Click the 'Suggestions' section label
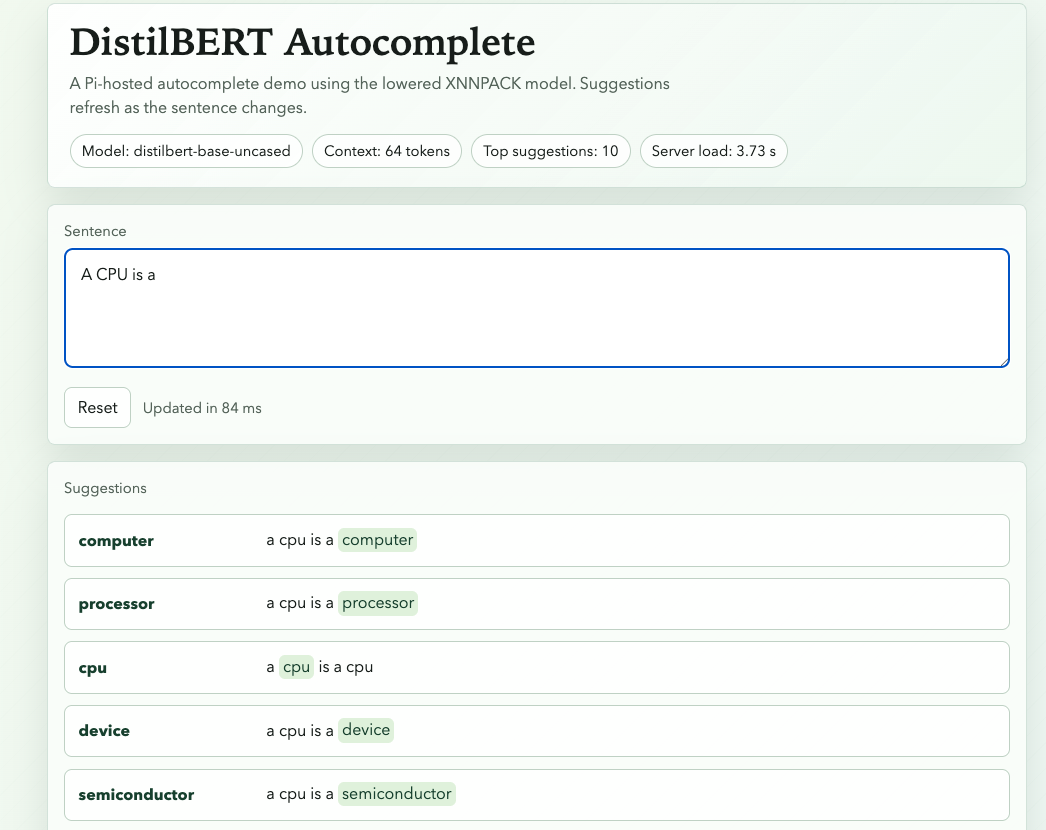 click(x=105, y=488)
